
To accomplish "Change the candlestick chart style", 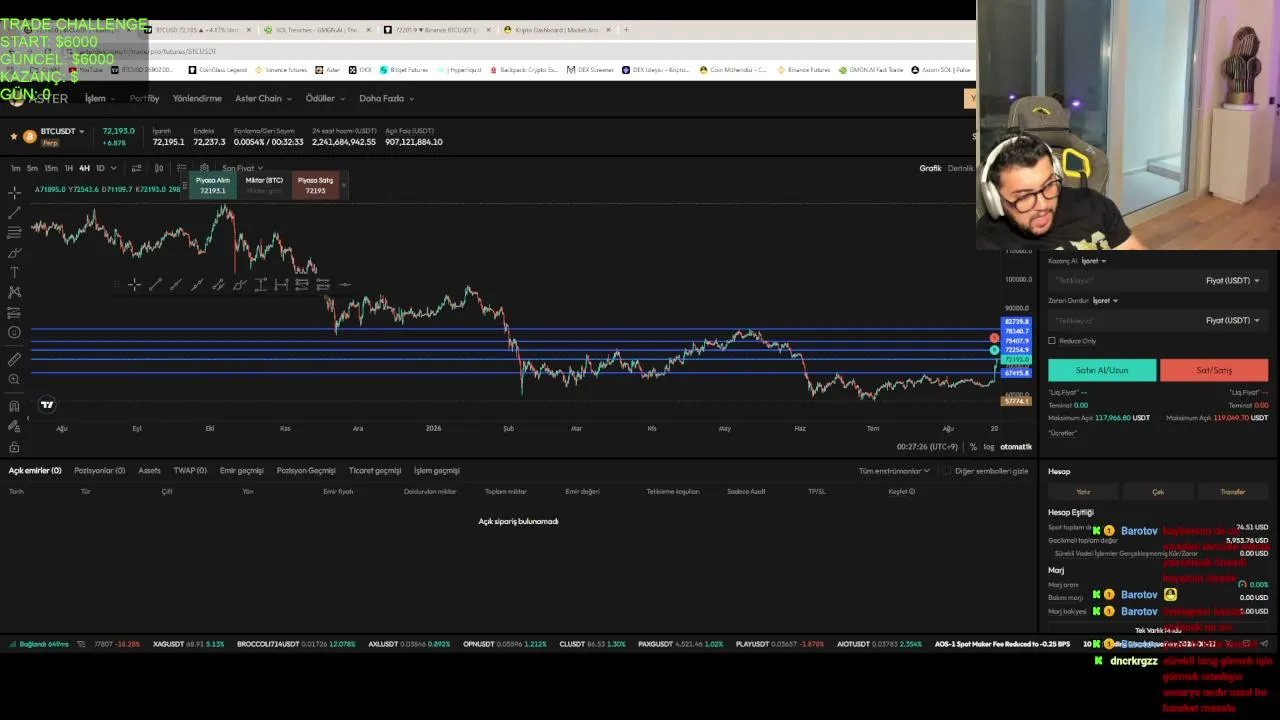I will coord(158,168).
